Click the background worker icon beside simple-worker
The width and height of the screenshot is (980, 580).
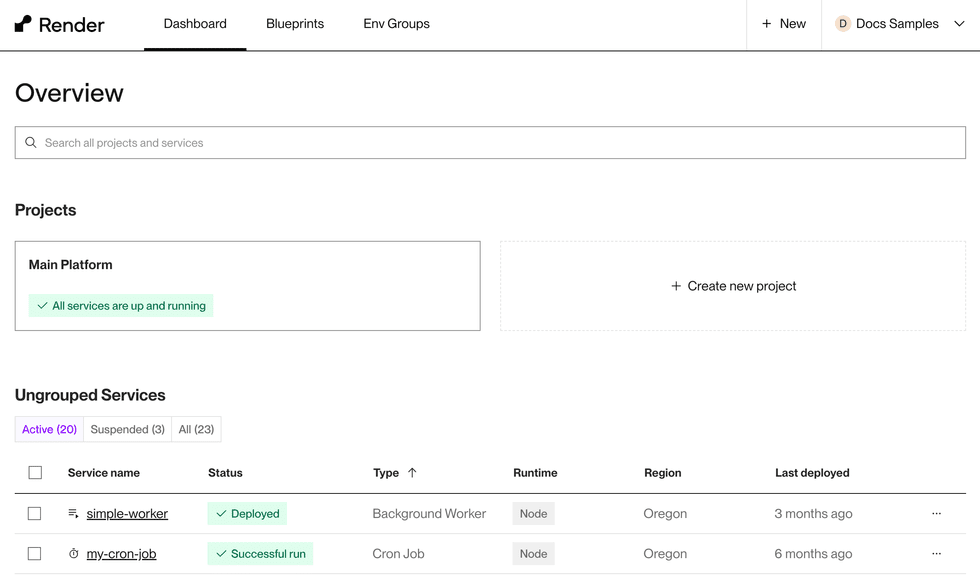[73, 513]
